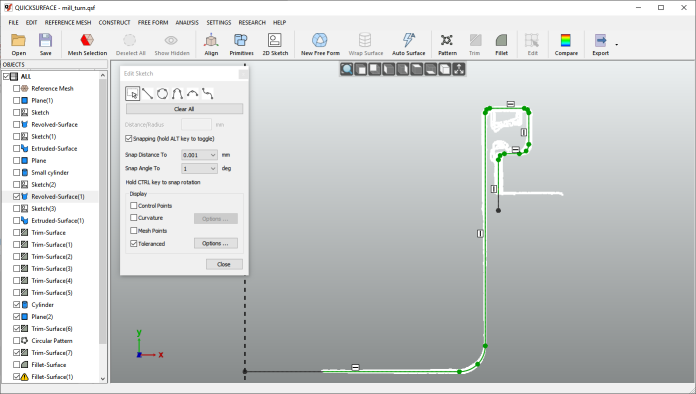The image size is (696, 394).
Task: Toggle the Snapping checkbox
Action: pos(129,138)
